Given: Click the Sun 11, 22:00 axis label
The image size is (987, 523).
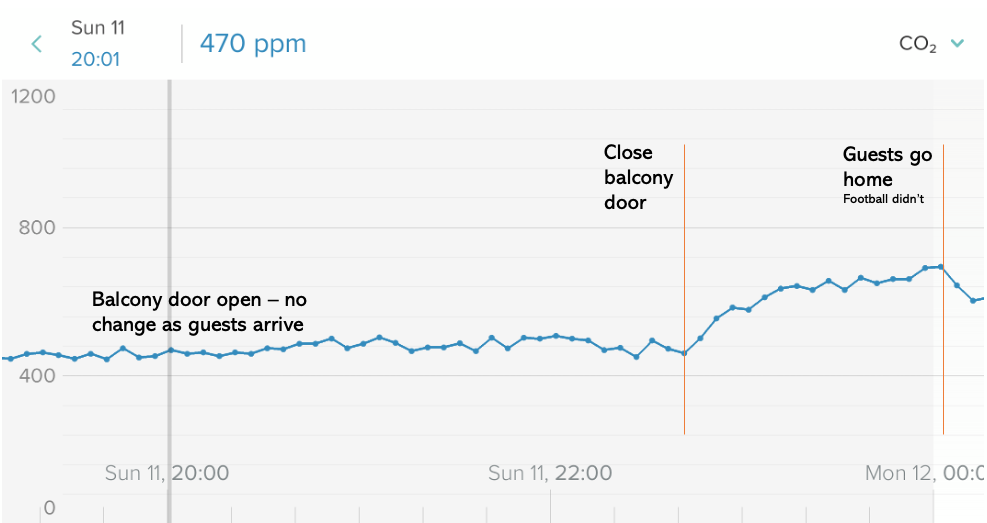Looking at the screenshot, I should coord(550,473).
